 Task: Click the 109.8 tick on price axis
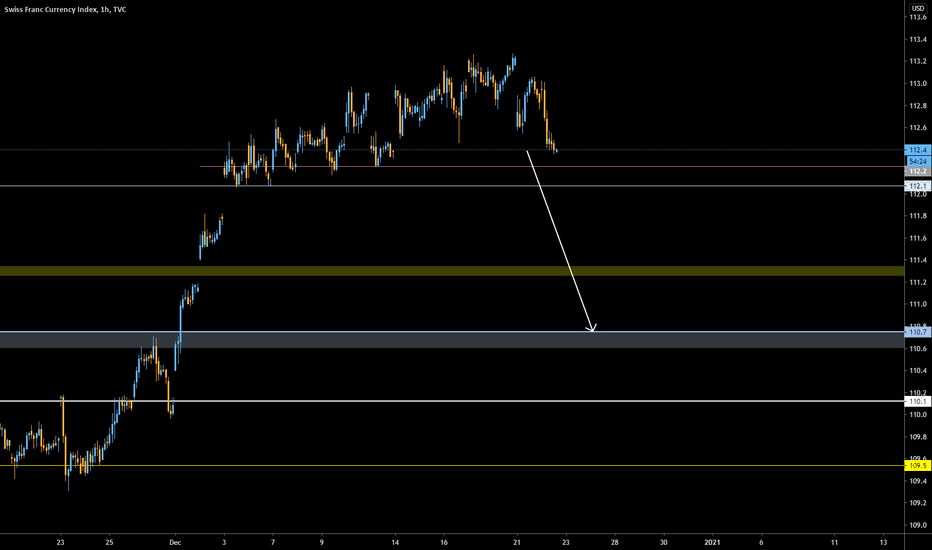[x=917, y=436]
